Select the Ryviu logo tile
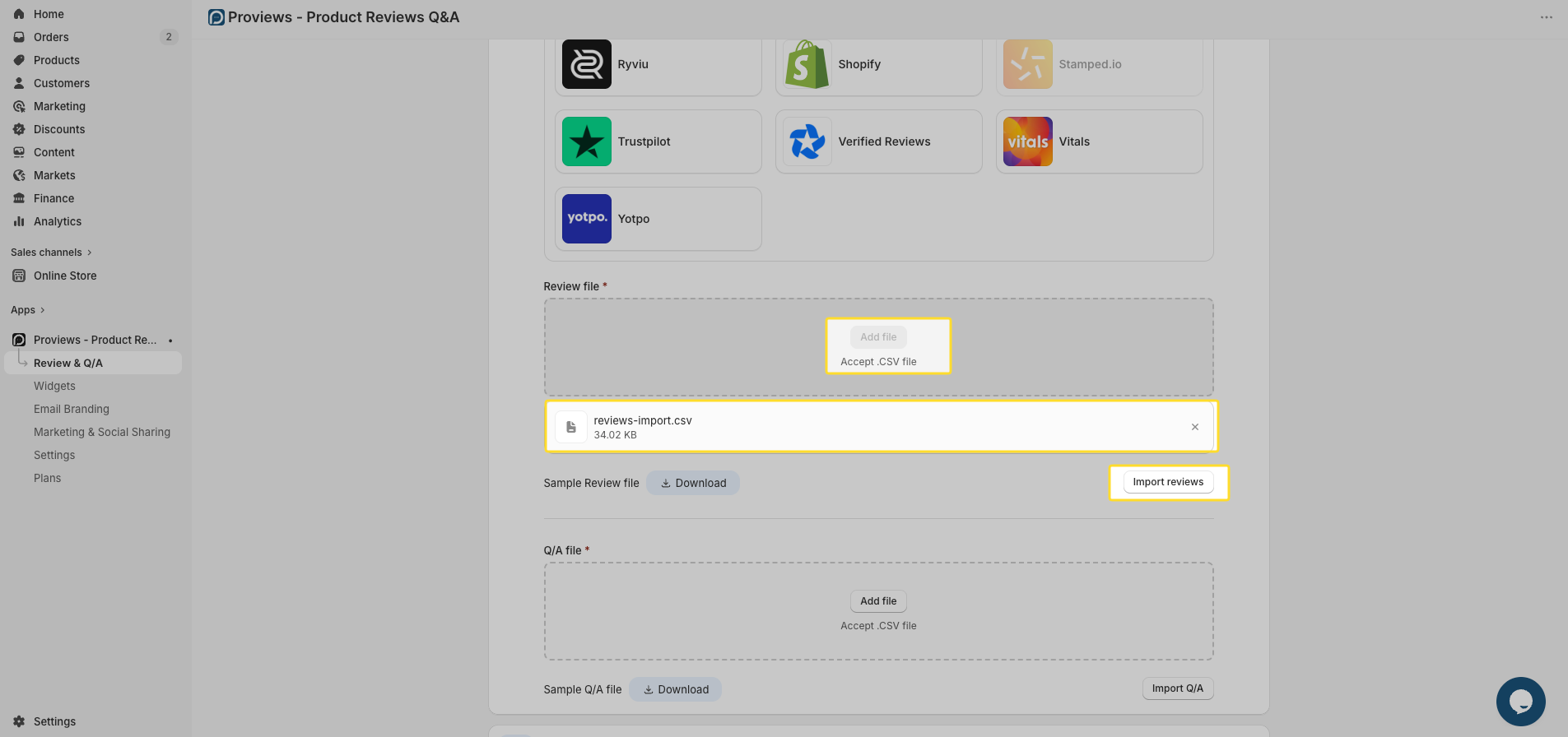The image size is (1568, 737). [587, 64]
